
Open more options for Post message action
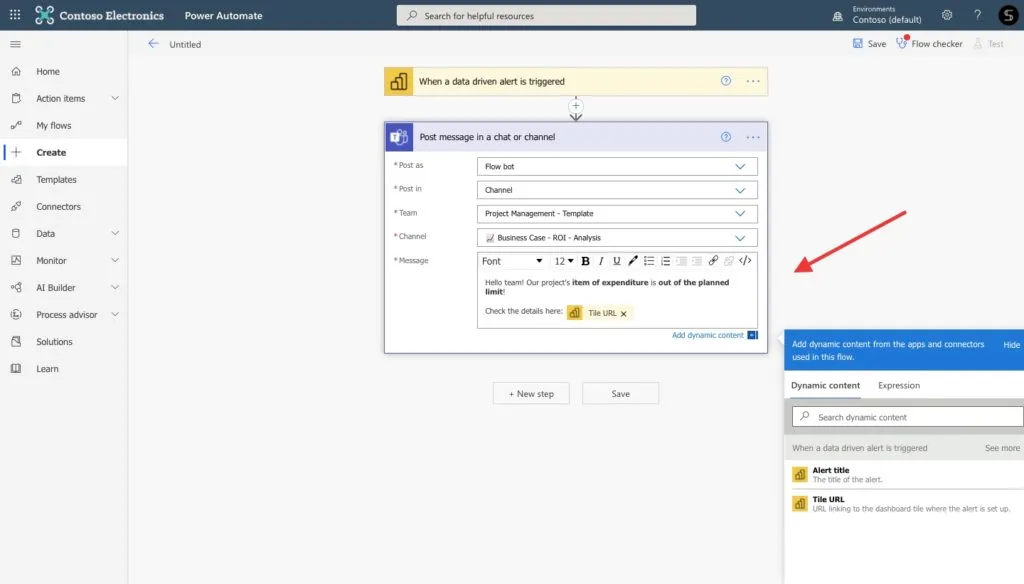pos(753,137)
